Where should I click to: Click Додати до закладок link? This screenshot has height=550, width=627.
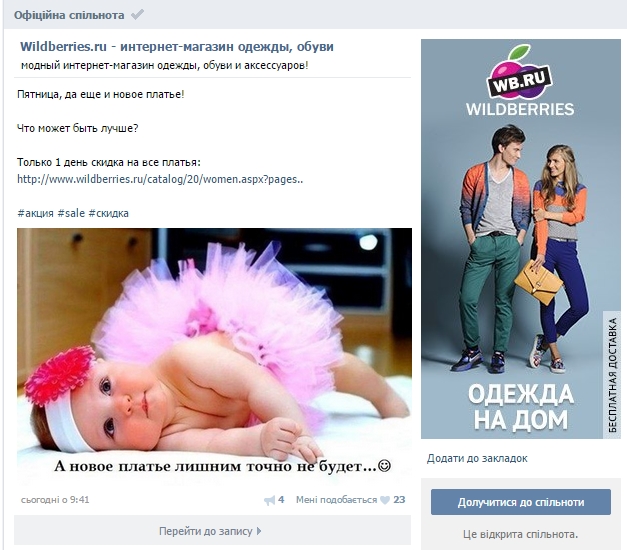coord(477,458)
